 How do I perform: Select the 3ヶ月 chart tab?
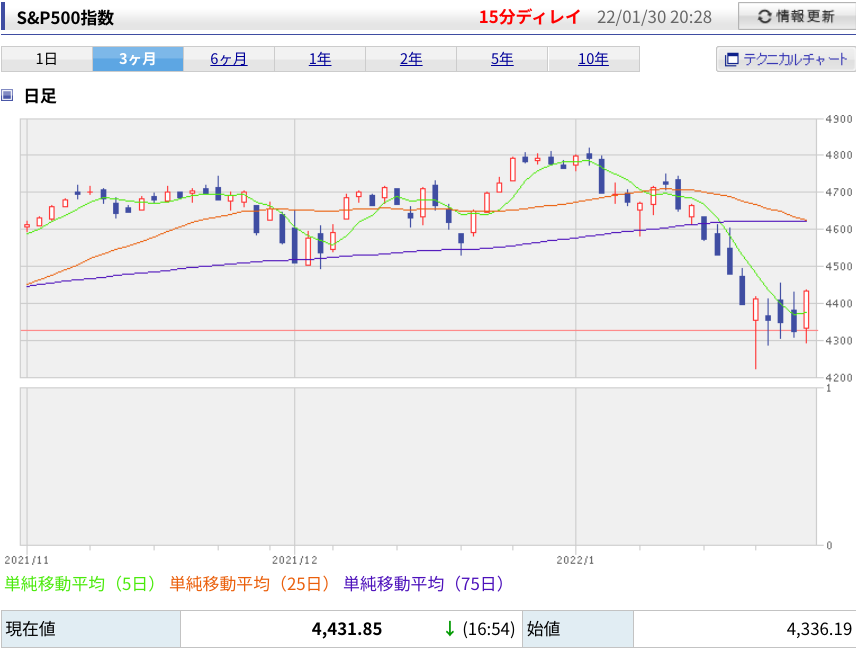click(138, 59)
